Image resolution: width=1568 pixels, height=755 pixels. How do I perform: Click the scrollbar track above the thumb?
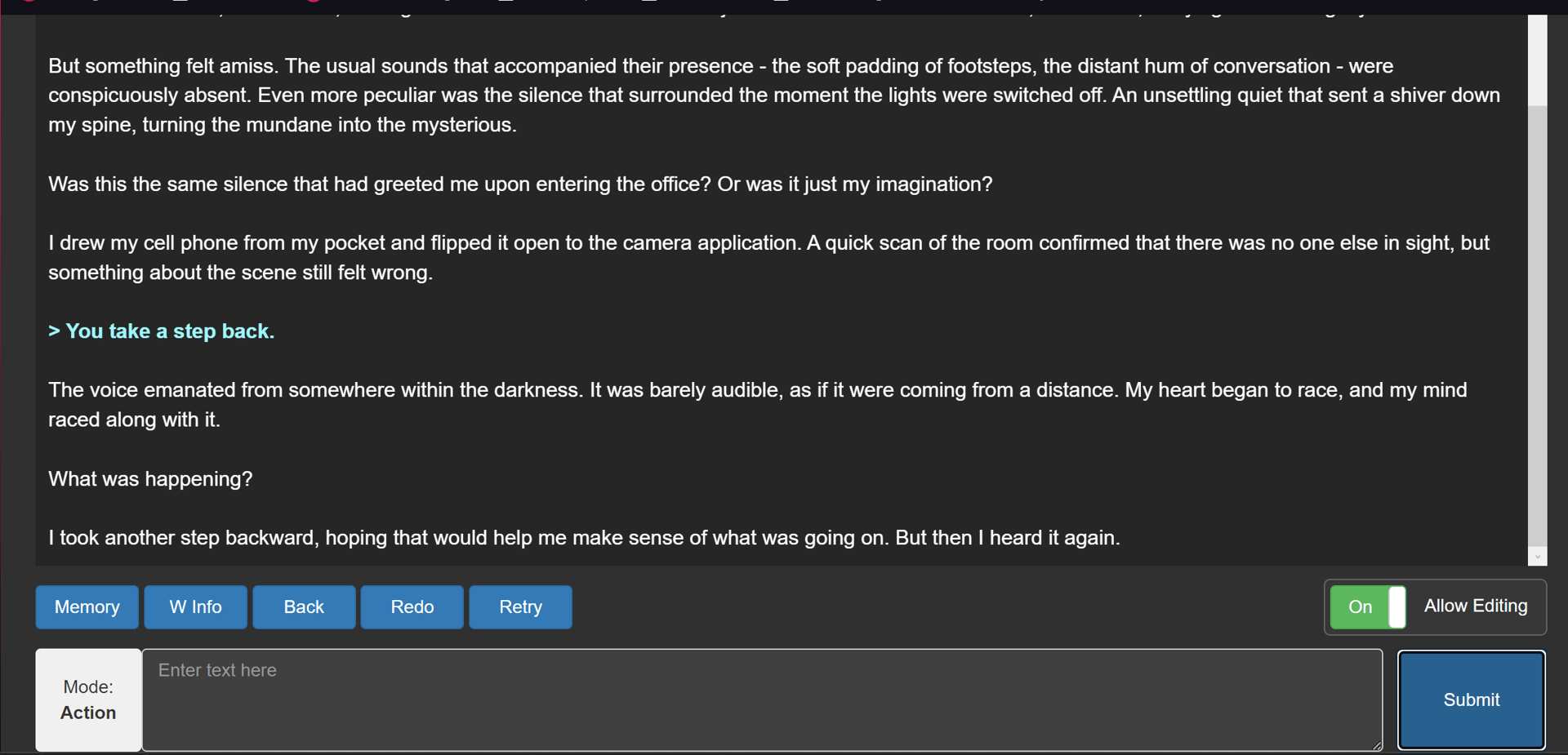pyautogui.click(x=1537, y=57)
